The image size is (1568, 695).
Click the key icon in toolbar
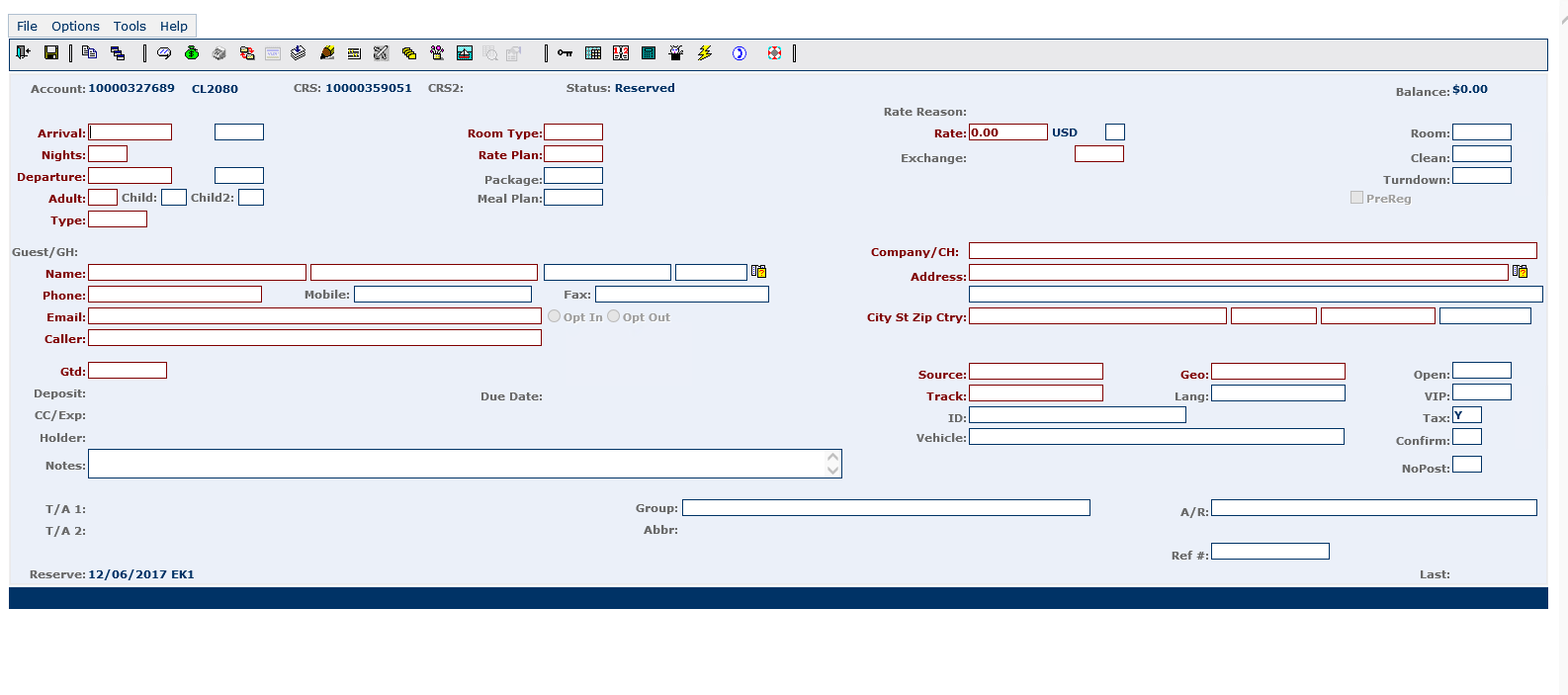(x=565, y=53)
